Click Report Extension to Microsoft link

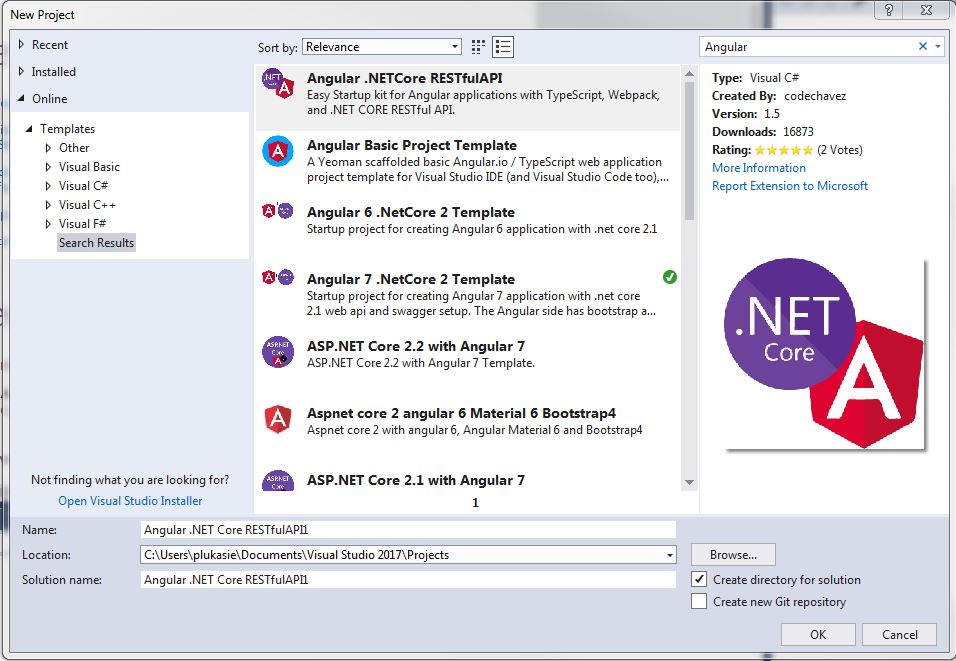point(790,185)
